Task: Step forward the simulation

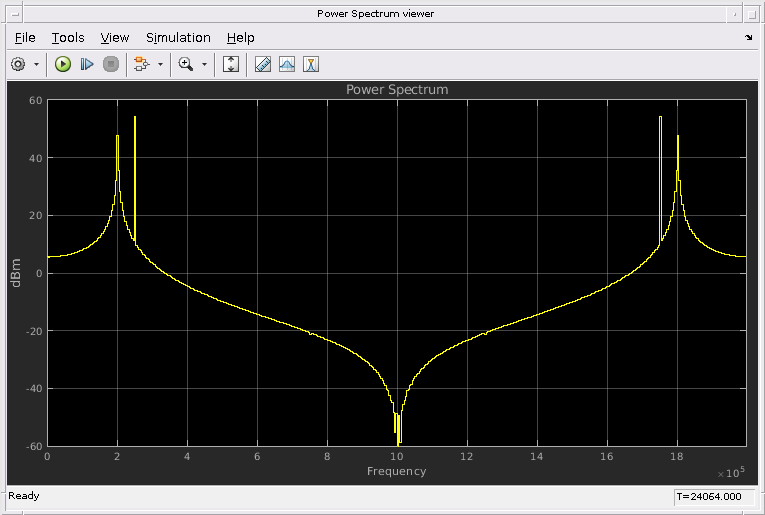Action: [x=87, y=64]
